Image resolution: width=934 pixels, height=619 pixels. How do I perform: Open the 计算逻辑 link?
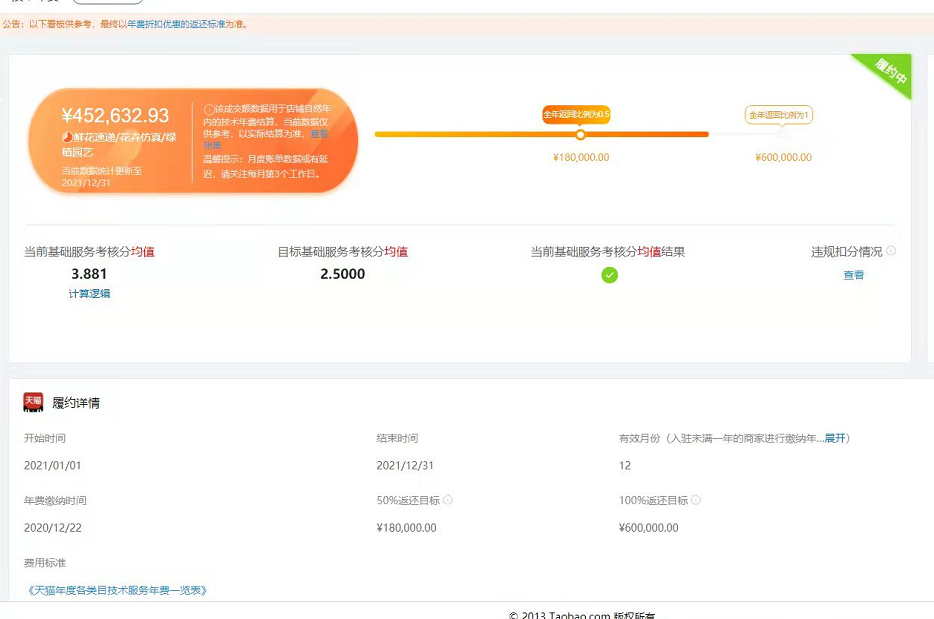tap(89, 293)
